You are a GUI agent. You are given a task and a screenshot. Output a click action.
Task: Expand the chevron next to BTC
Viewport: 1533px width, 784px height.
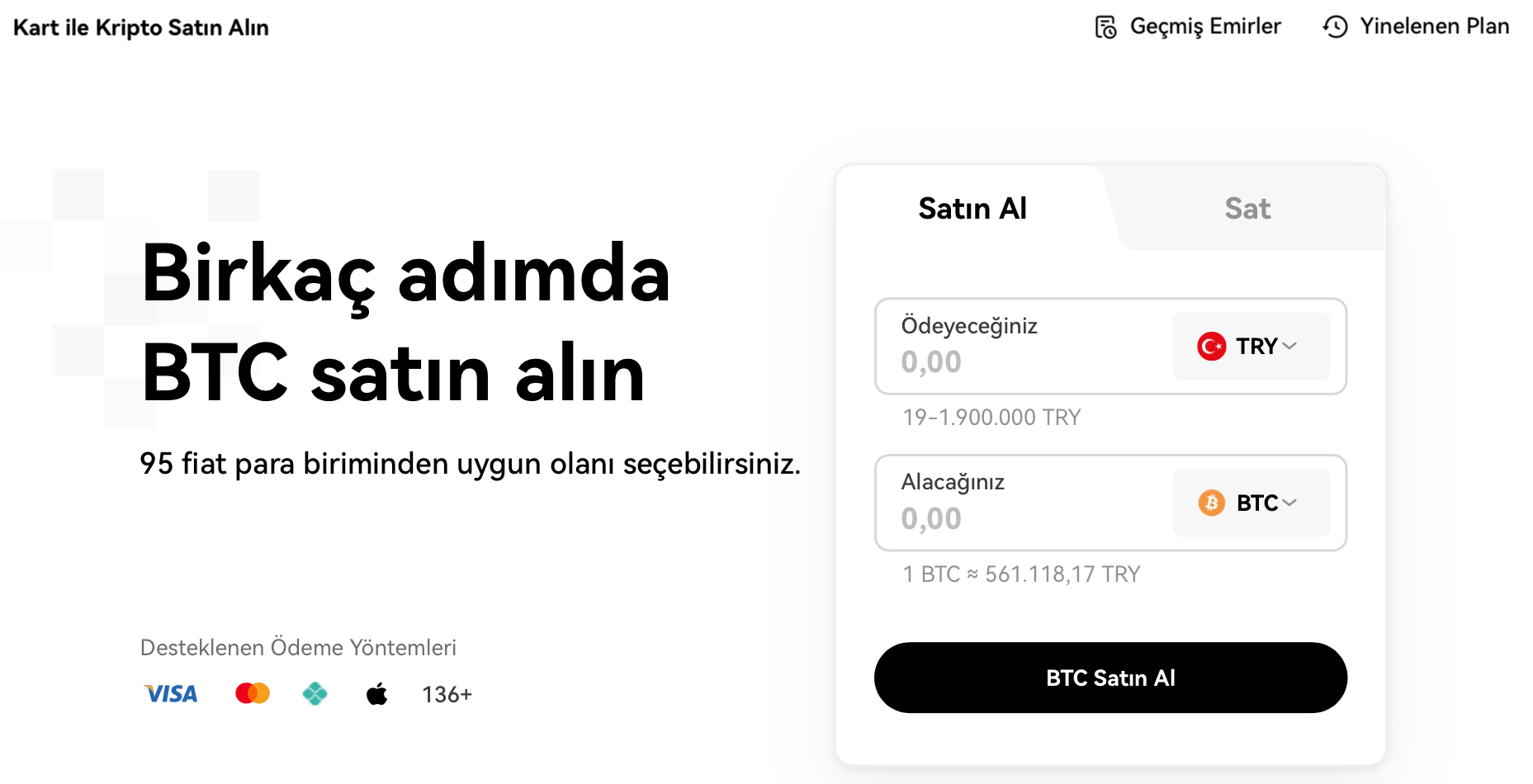point(1289,503)
